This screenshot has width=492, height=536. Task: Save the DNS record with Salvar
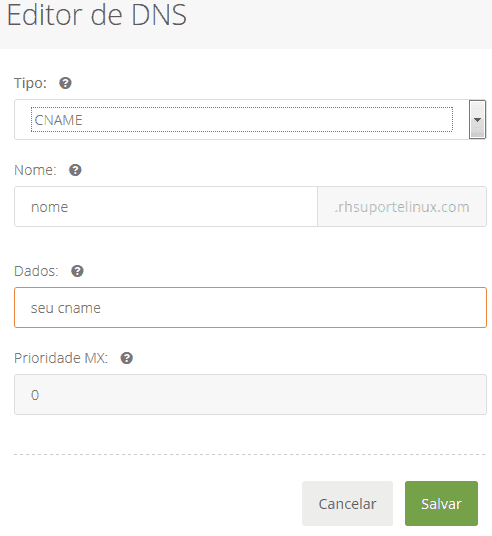[441, 504]
